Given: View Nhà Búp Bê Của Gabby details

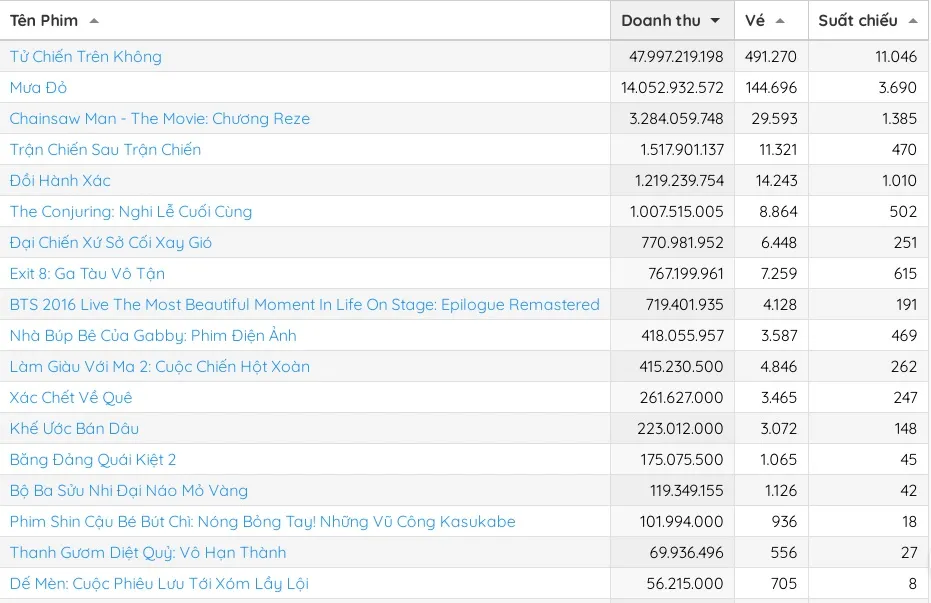Looking at the screenshot, I should pyautogui.click(x=153, y=336).
